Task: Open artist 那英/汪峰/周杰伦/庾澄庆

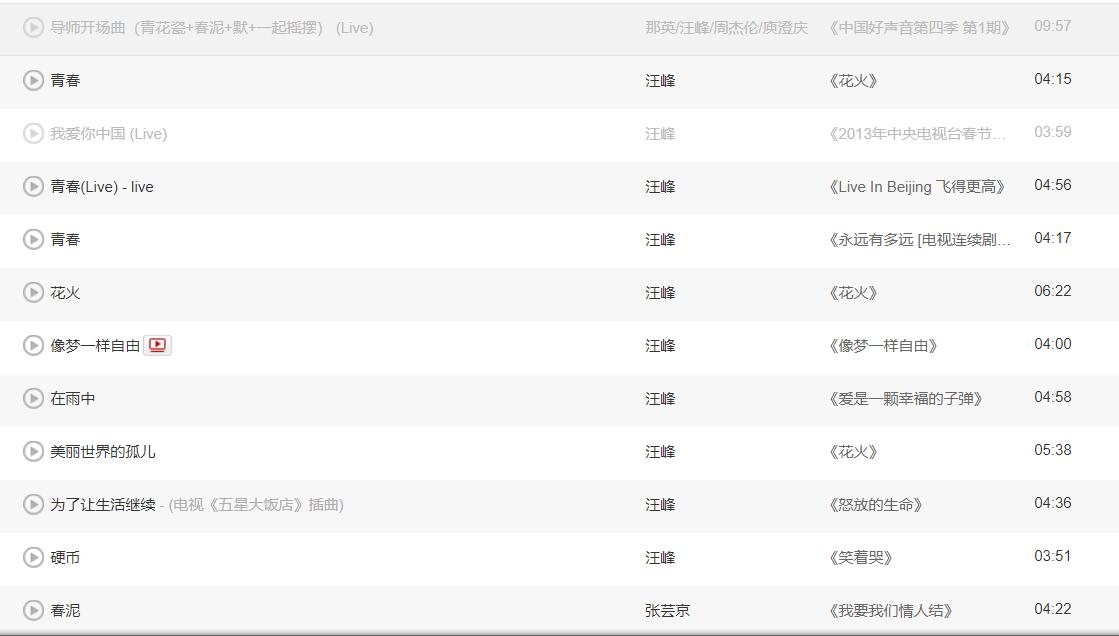Action: coord(726,28)
